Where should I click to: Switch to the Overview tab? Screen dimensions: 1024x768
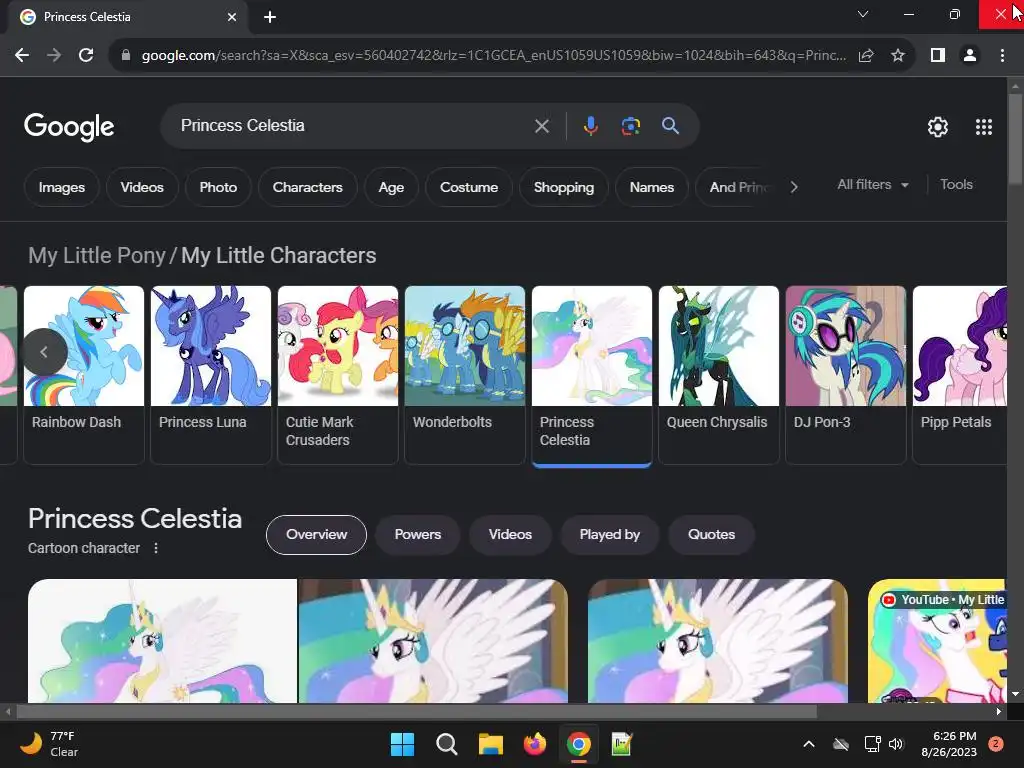pyautogui.click(x=316, y=535)
